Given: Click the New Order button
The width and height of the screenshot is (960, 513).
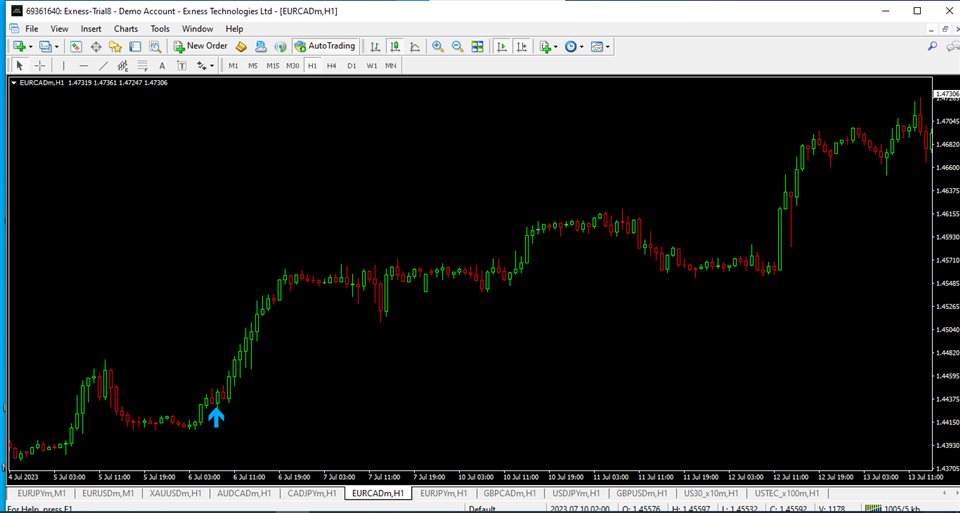Looking at the screenshot, I should 200,47.
